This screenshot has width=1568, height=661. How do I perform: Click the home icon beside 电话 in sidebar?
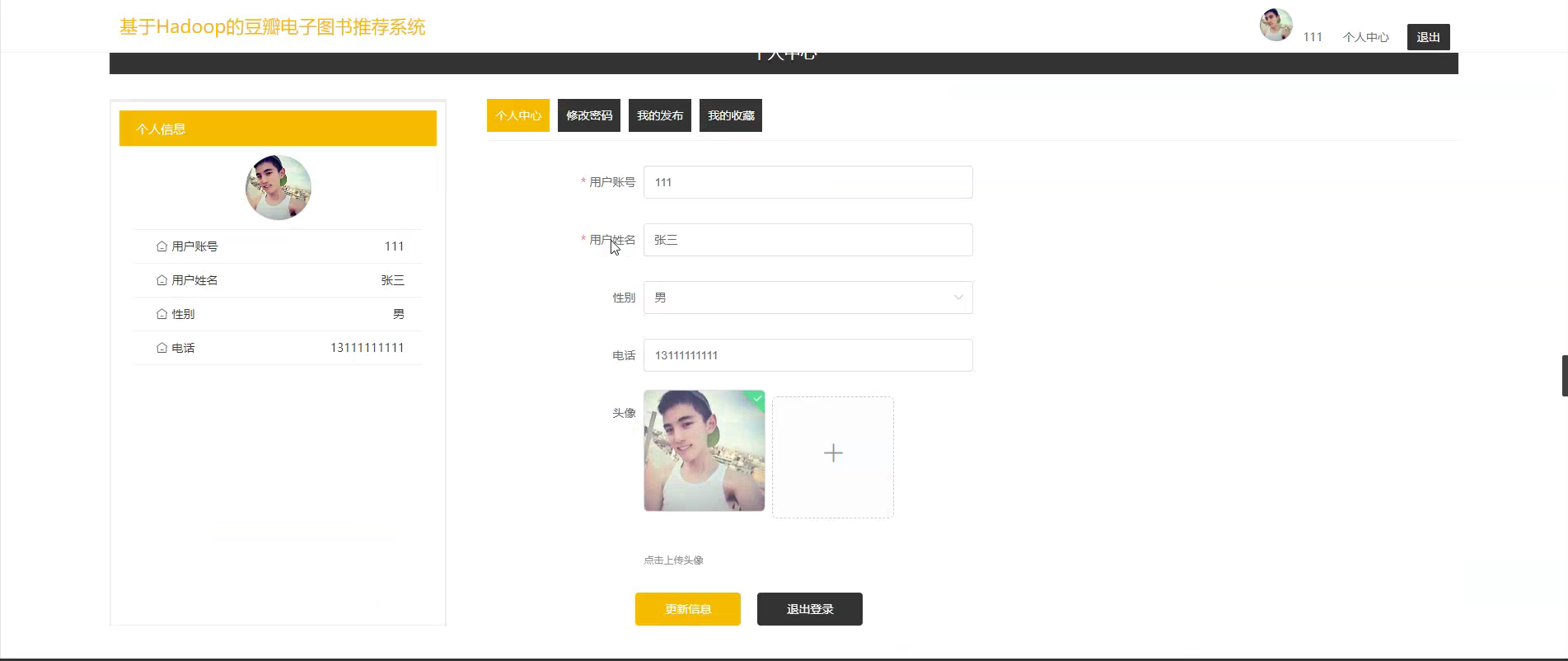pyautogui.click(x=161, y=348)
